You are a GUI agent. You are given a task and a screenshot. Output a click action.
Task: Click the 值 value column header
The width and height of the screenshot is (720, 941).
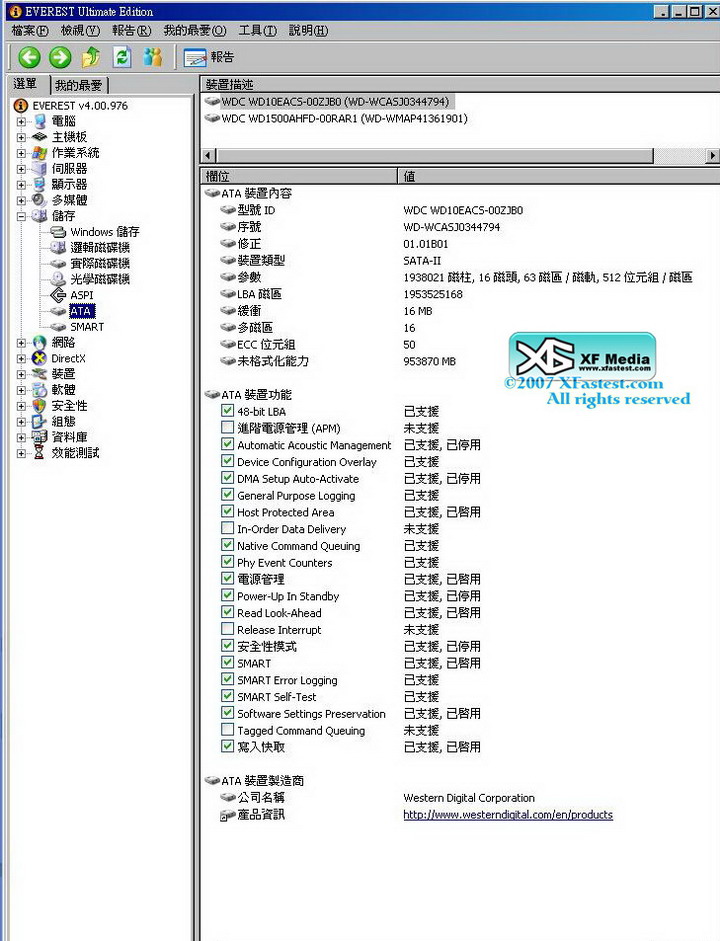click(x=559, y=176)
